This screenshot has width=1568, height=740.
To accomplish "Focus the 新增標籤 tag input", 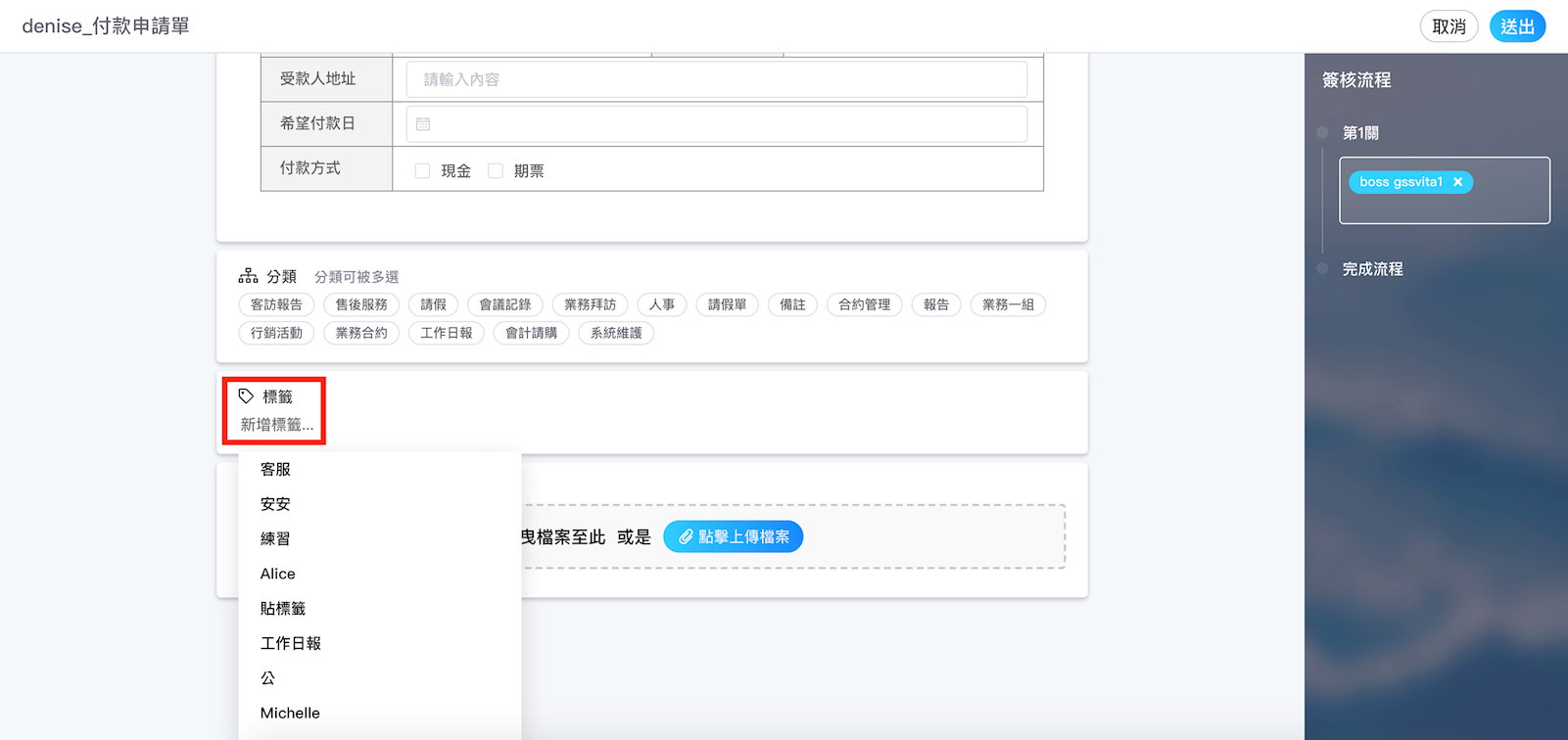I will pyautogui.click(x=278, y=425).
